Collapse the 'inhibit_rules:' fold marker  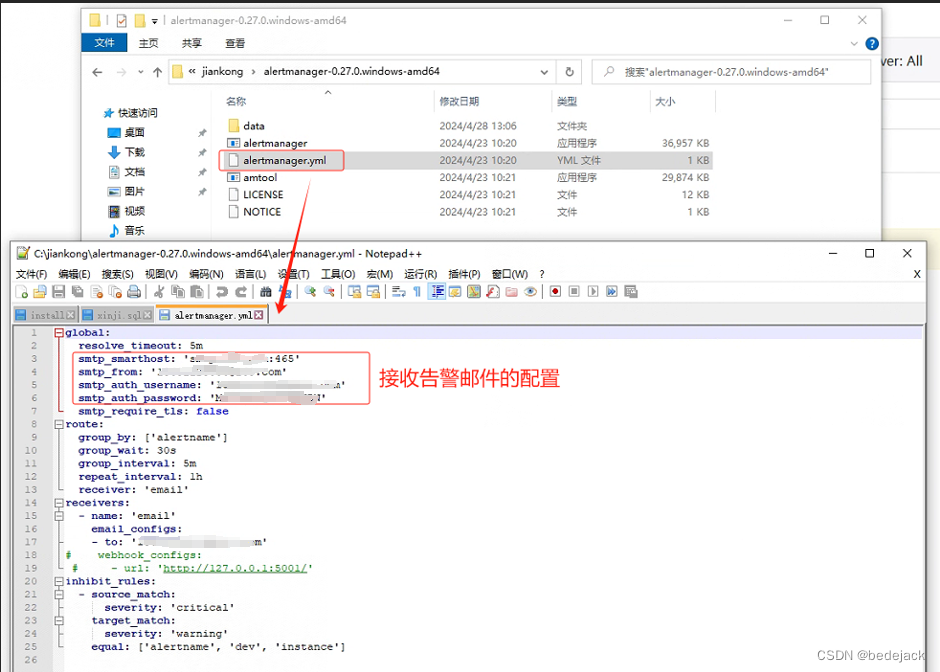[x=59, y=581]
